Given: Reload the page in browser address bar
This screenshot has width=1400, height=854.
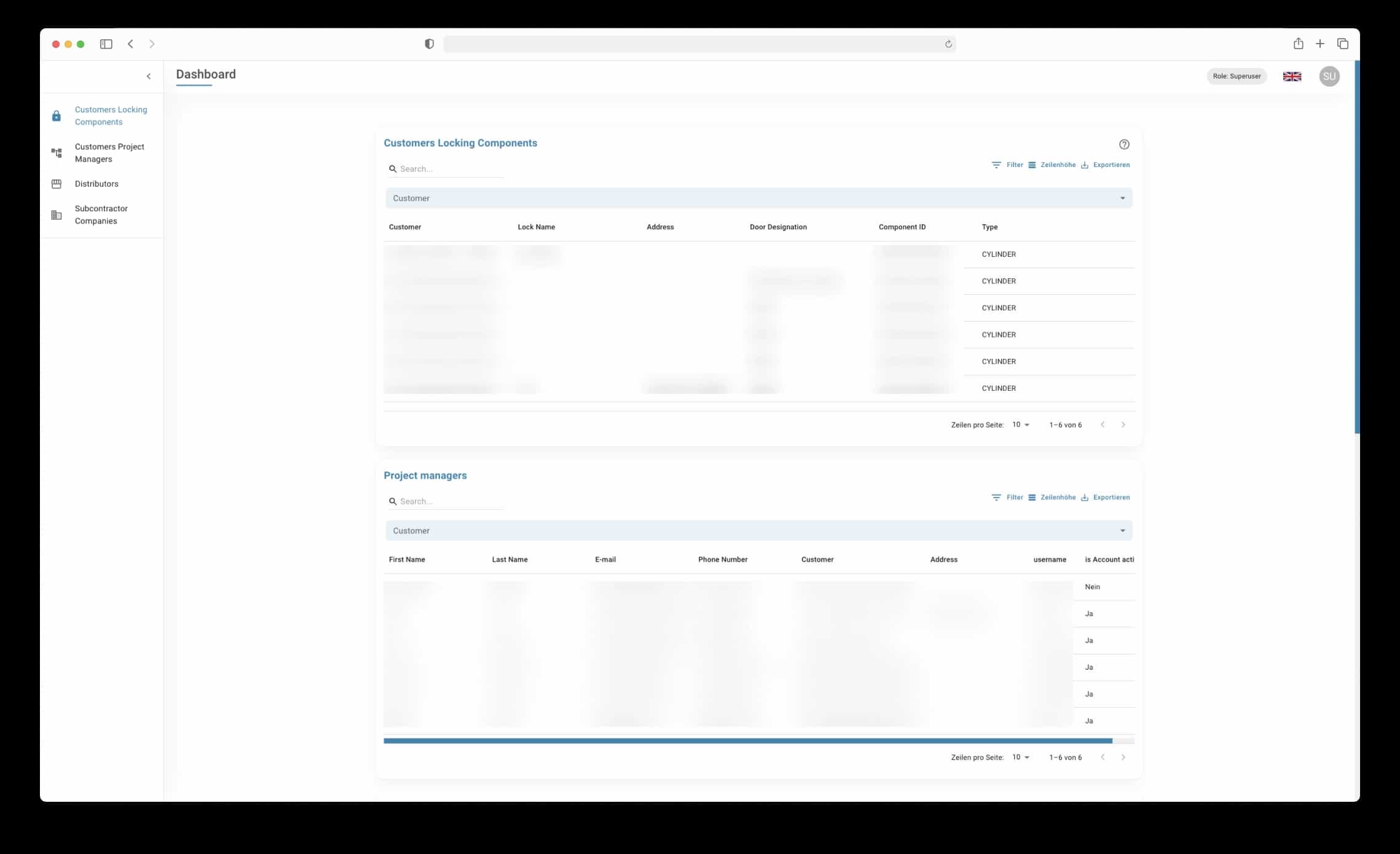Looking at the screenshot, I should 948,44.
